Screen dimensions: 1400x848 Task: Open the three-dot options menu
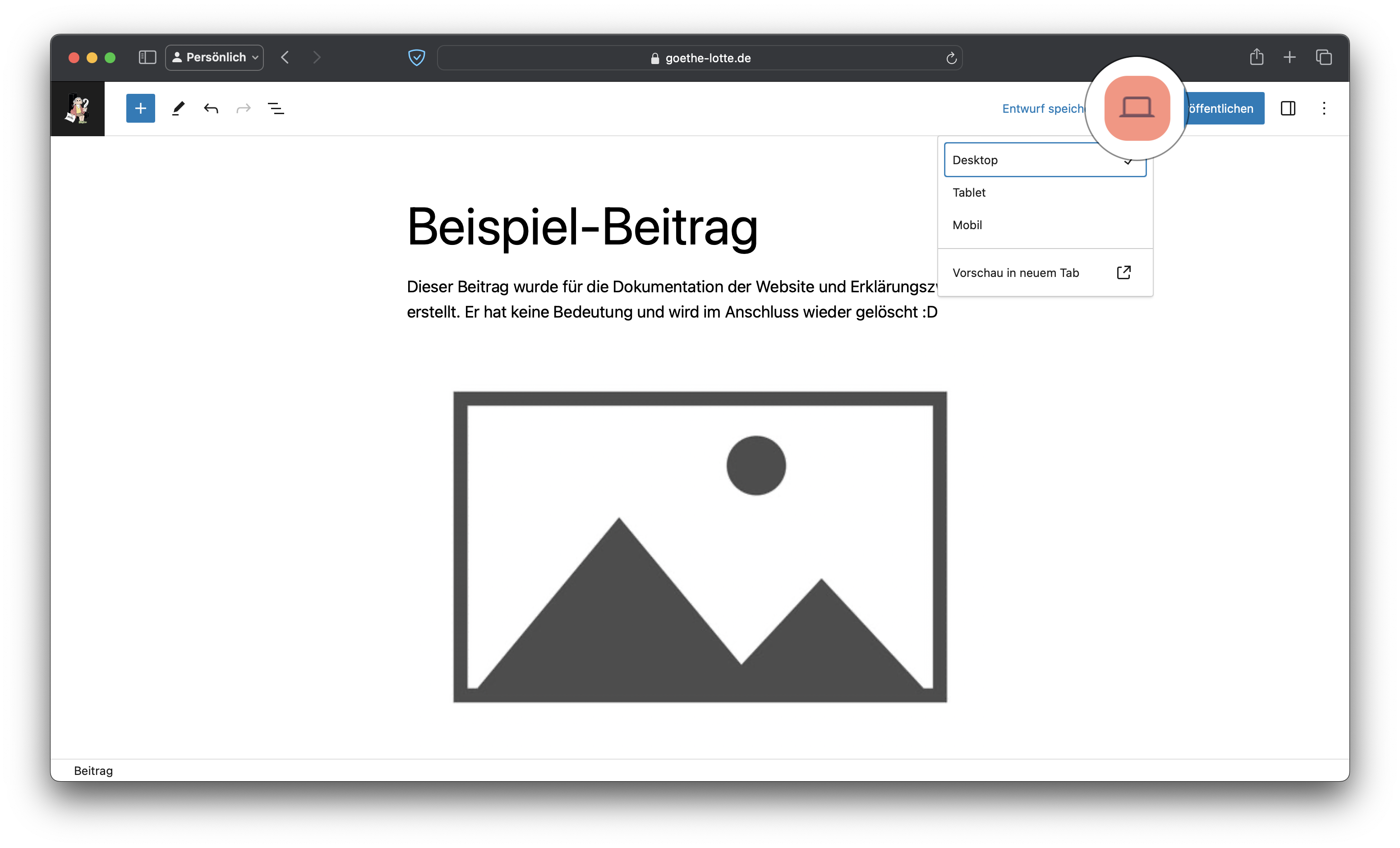(x=1324, y=108)
